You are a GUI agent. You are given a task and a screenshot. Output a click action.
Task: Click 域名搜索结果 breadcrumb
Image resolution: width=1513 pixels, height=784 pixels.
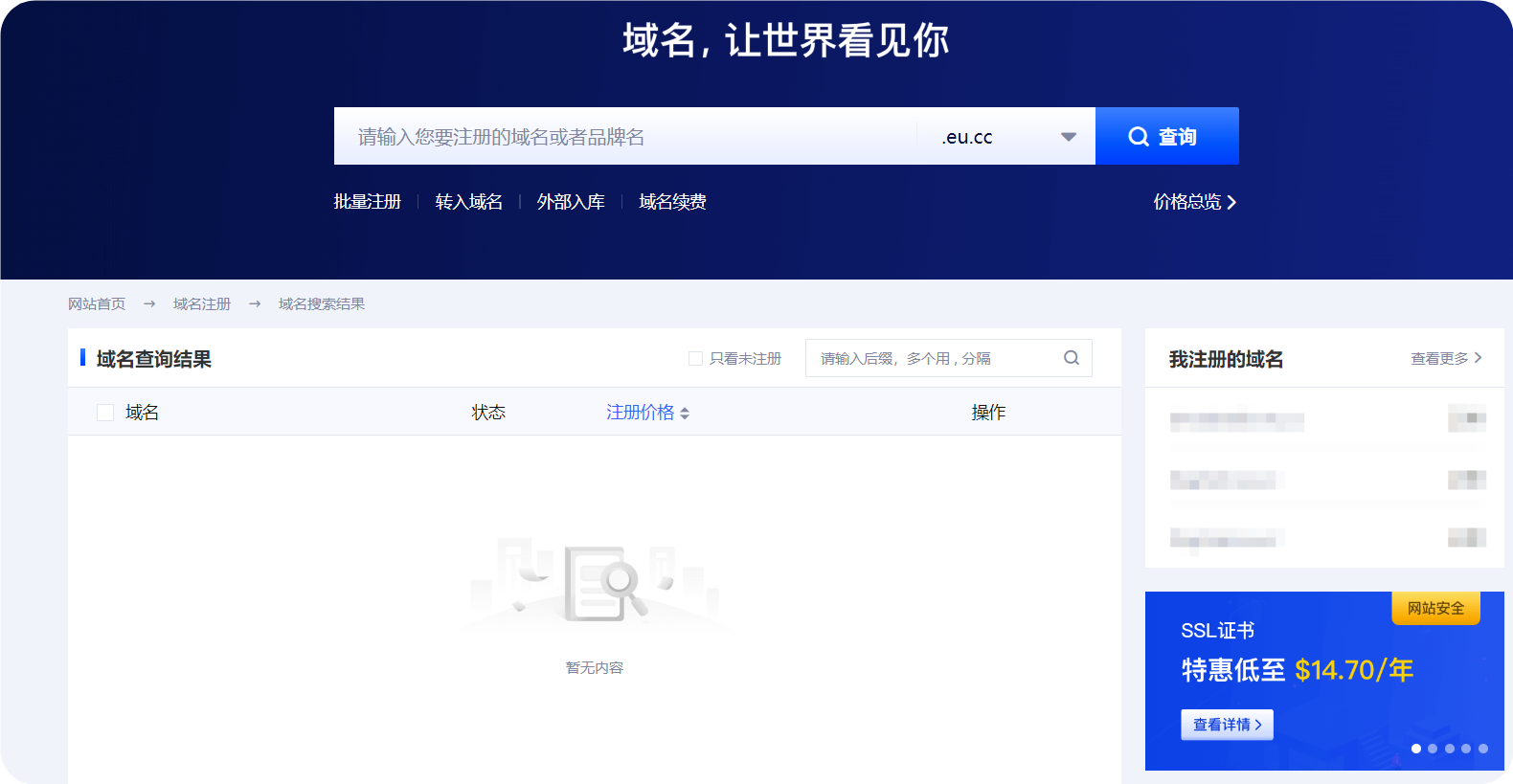click(322, 303)
